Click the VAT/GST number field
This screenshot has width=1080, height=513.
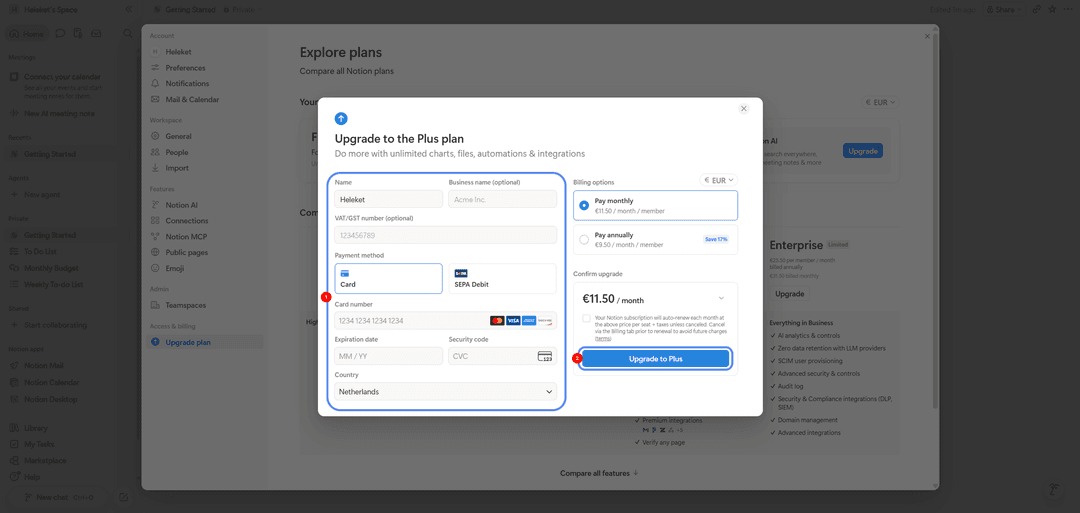(x=446, y=235)
